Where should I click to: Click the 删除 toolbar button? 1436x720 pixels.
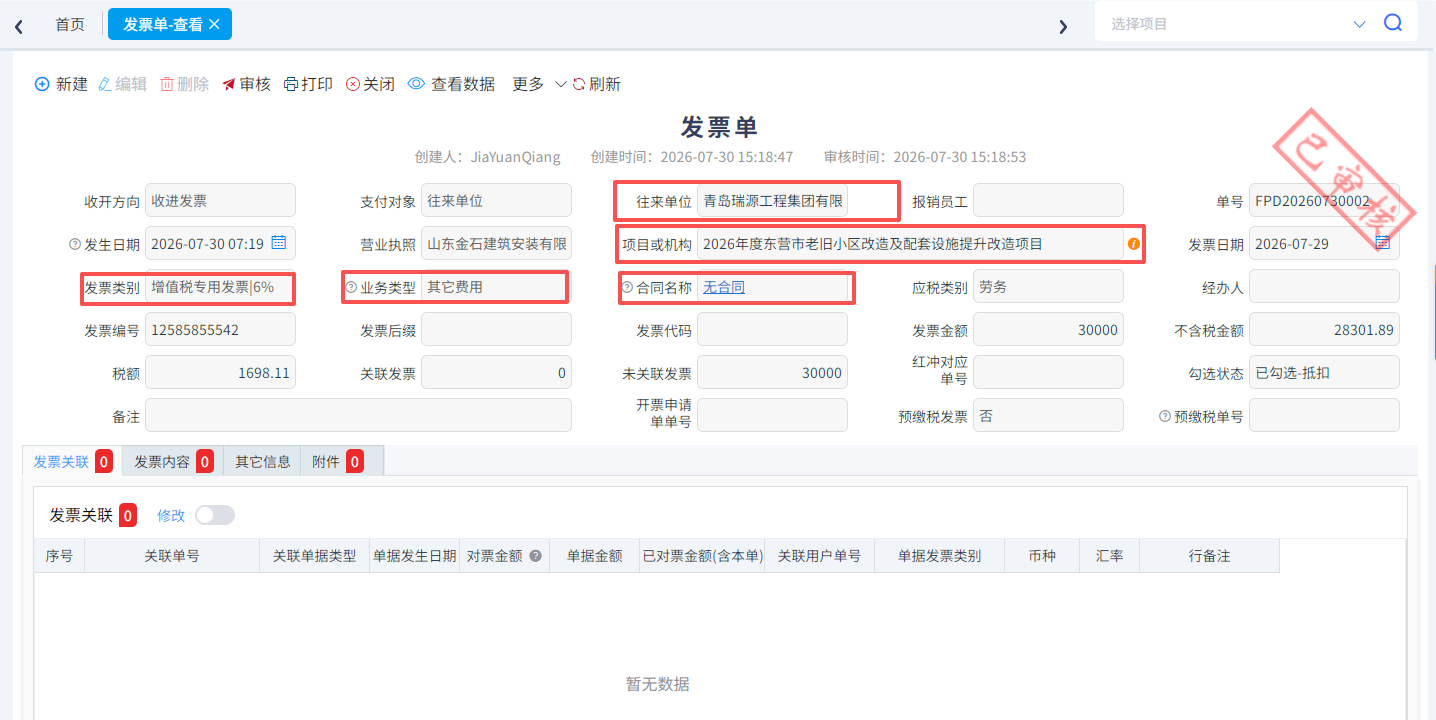[x=184, y=85]
